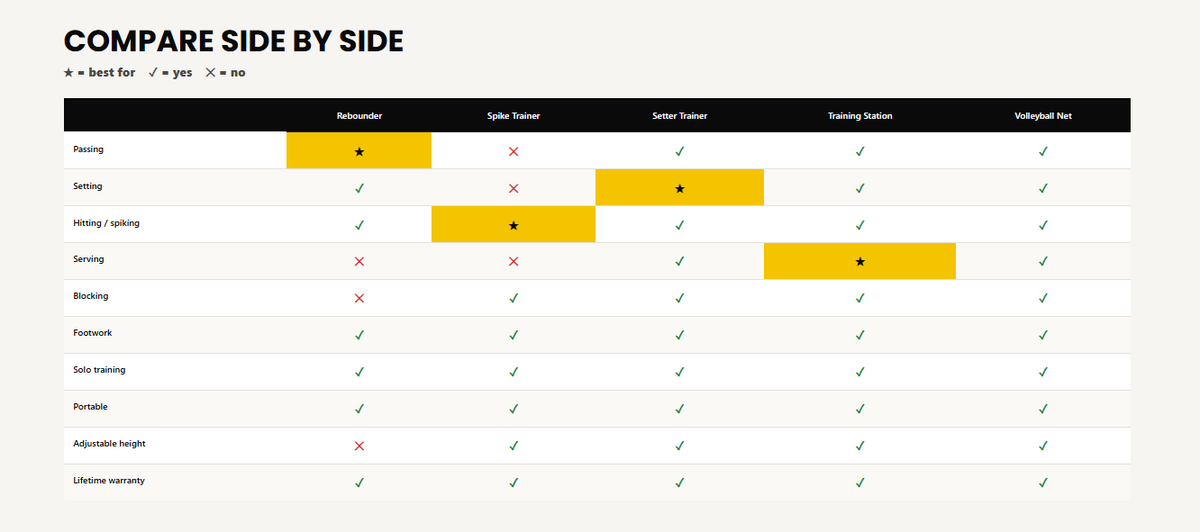Click the Passing row label

click(88, 150)
